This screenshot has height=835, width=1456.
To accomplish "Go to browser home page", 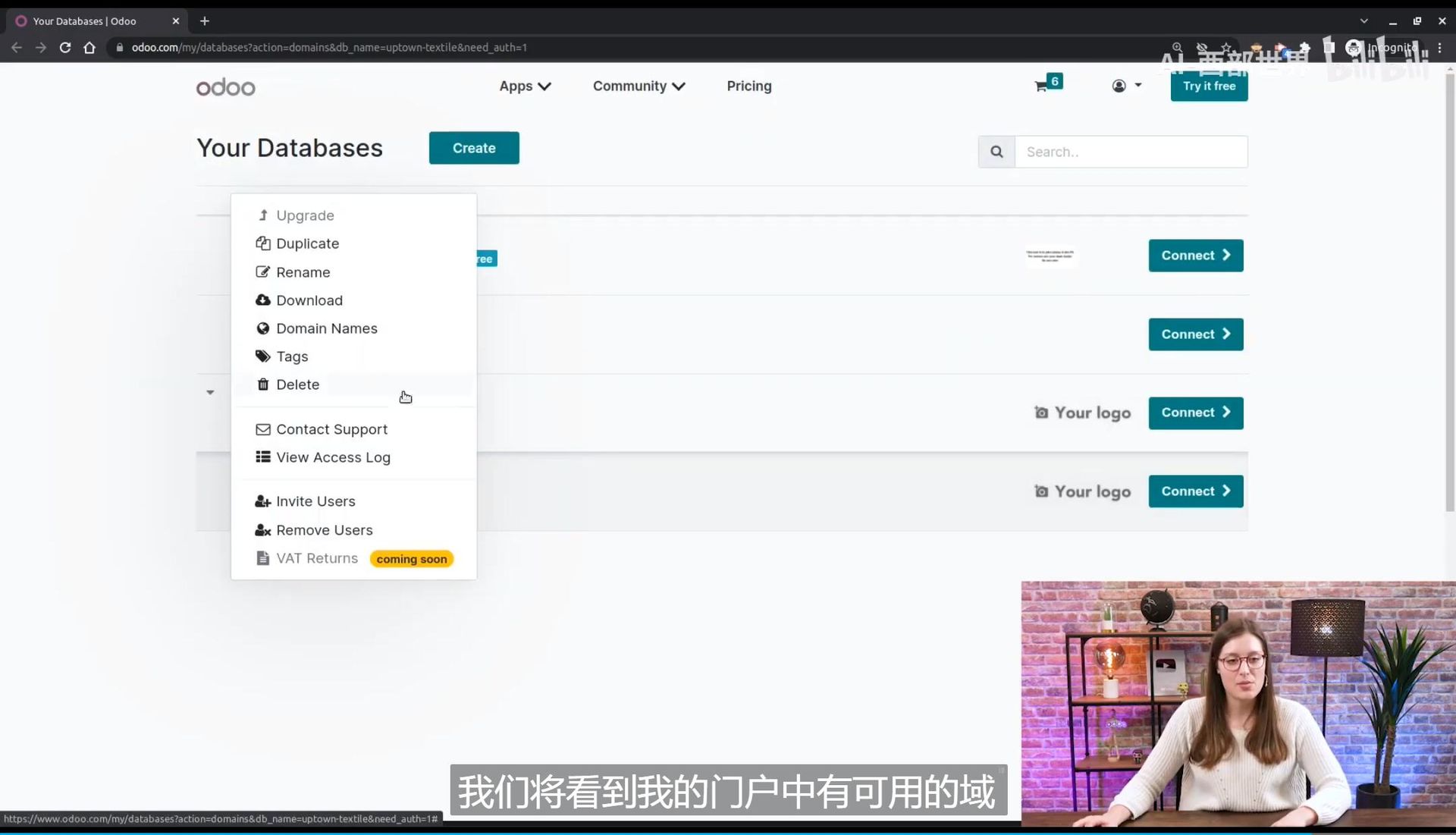I will (89, 47).
